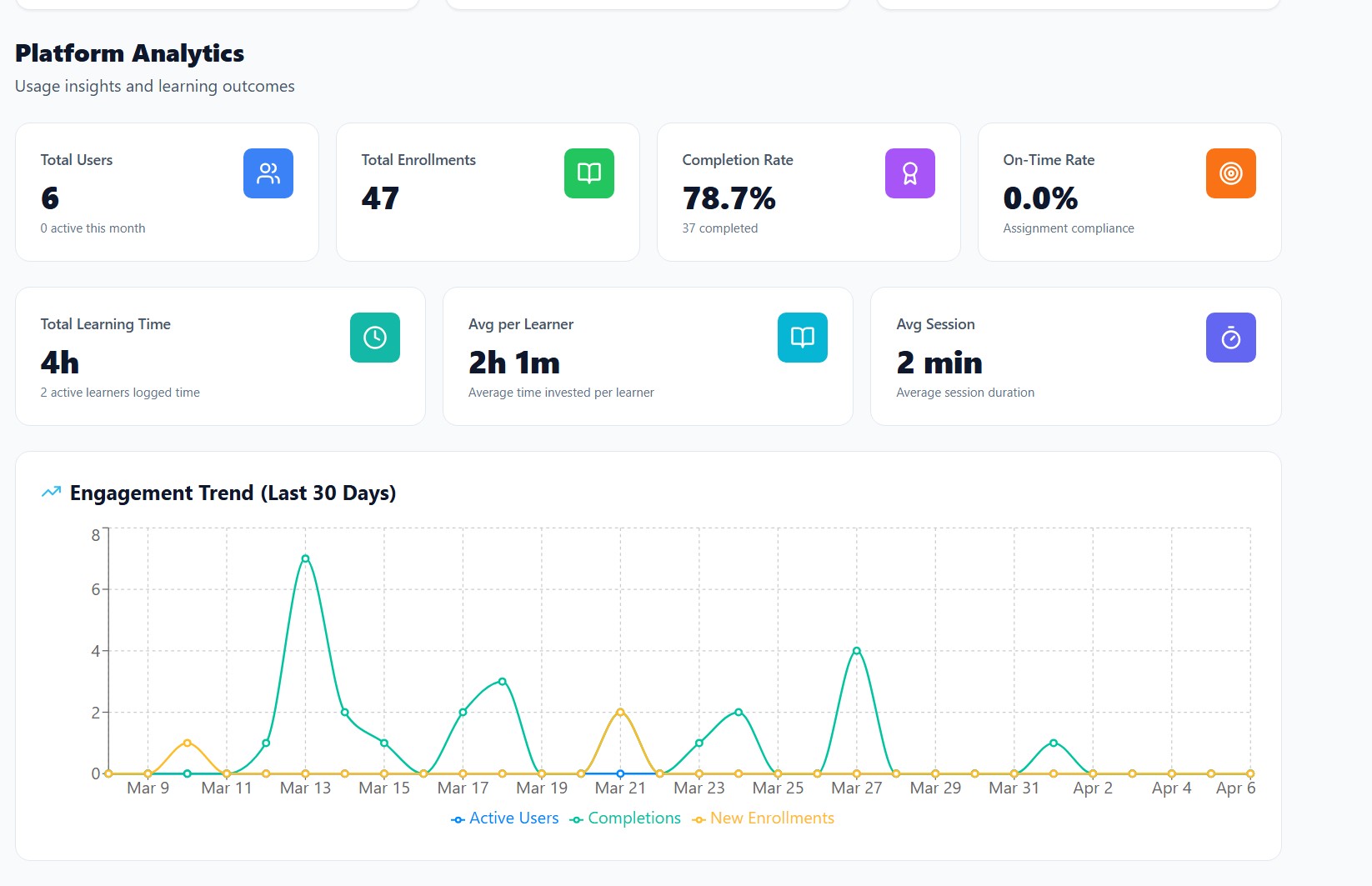Click the Completions peak point on Mar 13
The image size is (1372, 886).
click(x=304, y=558)
